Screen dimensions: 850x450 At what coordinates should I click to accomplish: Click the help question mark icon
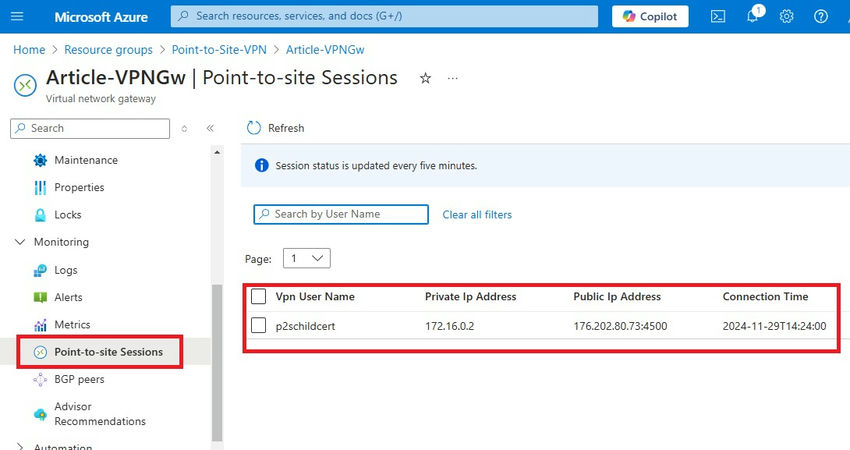821,16
